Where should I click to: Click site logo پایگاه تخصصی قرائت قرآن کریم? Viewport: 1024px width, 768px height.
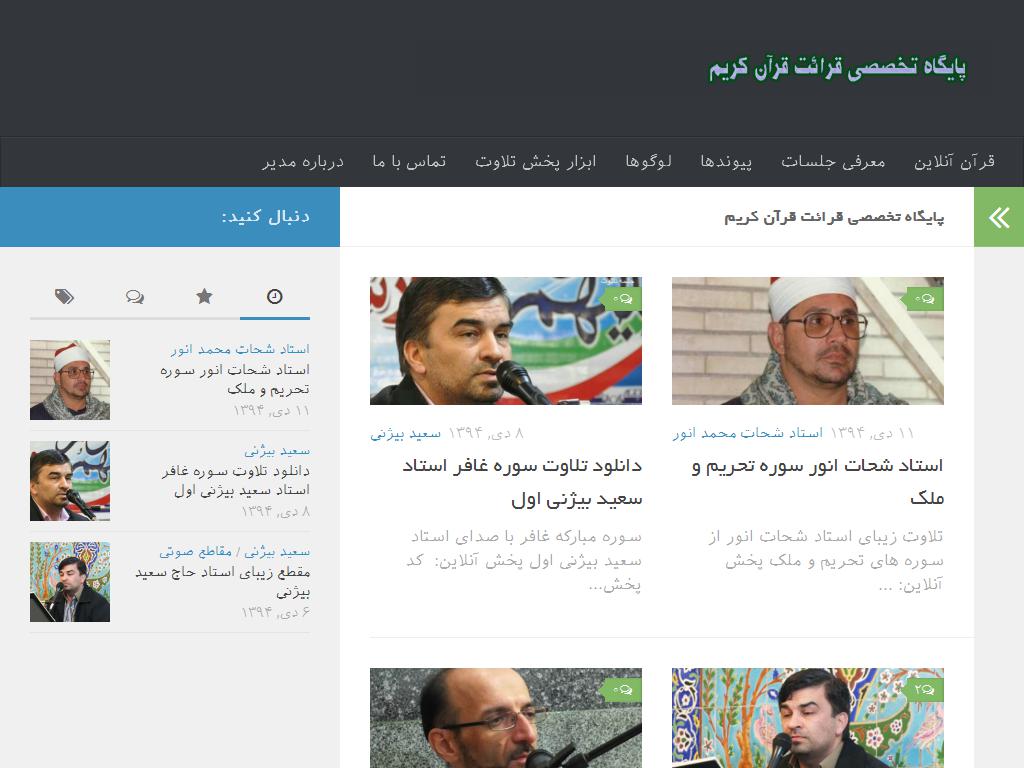(838, 68)
